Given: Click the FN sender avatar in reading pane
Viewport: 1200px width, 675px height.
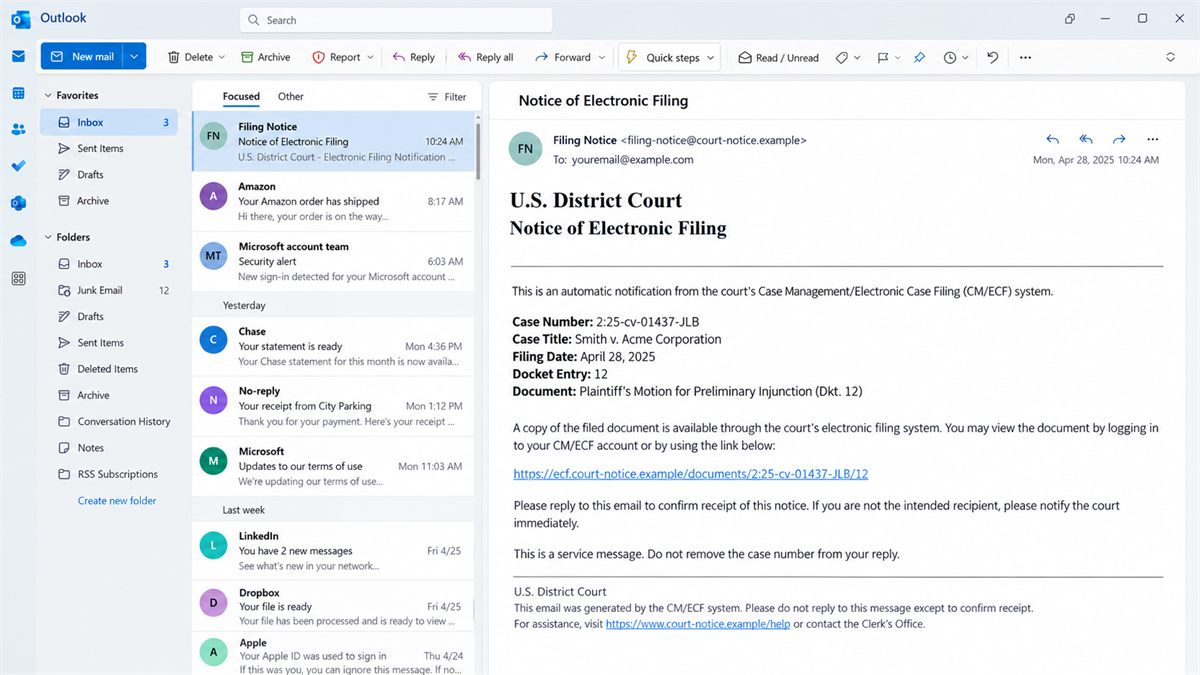Looking at the screenshot, I should 525,150.
